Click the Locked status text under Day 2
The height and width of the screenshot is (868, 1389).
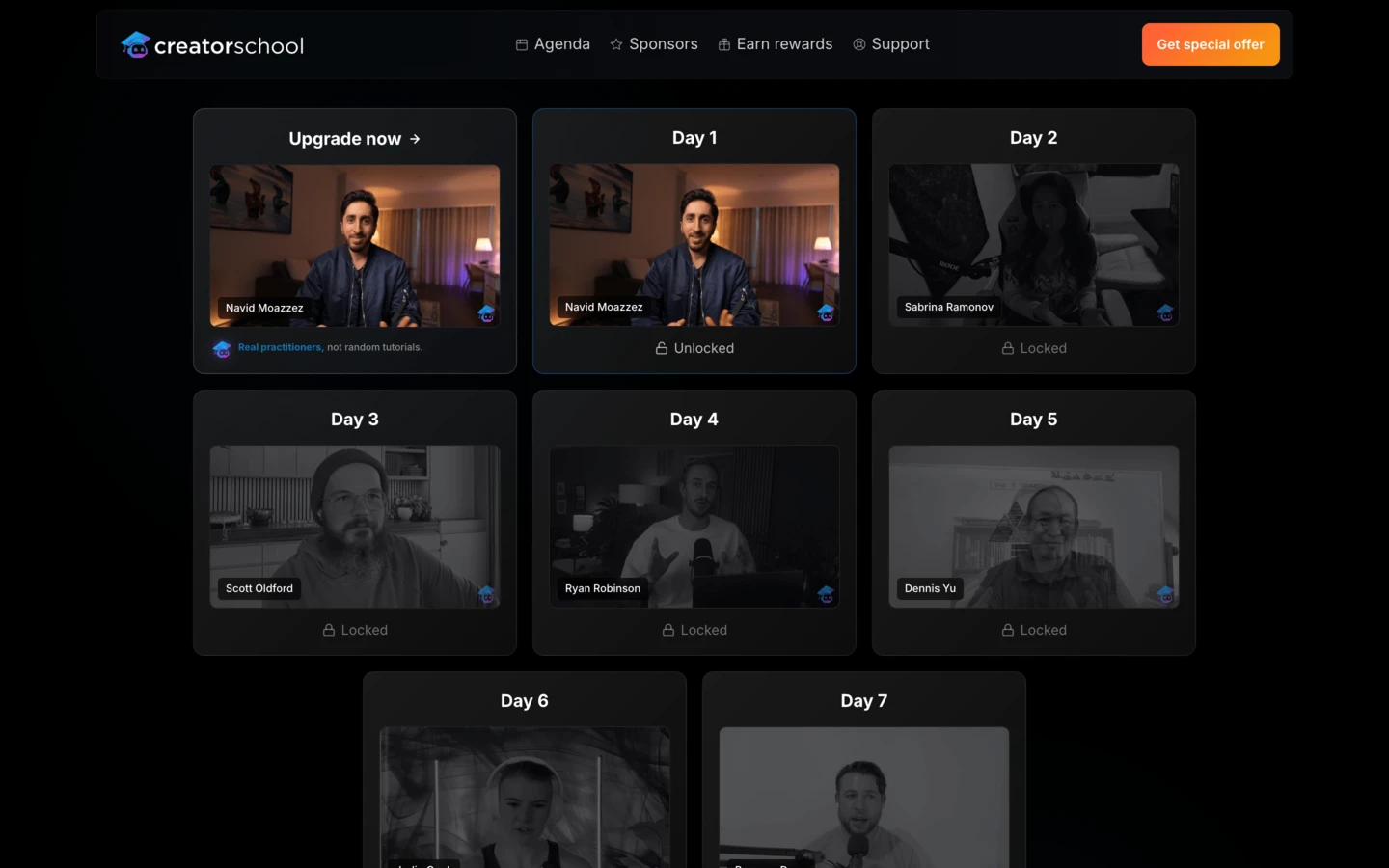click(1044, 348)
